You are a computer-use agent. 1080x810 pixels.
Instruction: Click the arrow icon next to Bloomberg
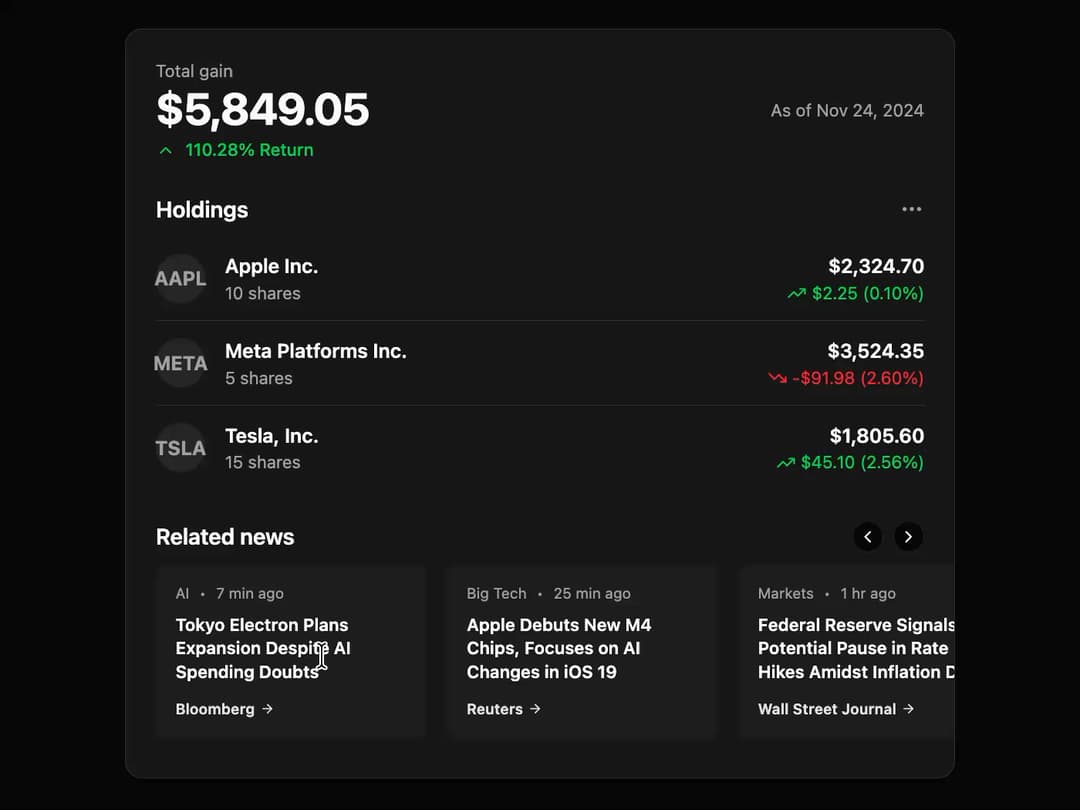[x=268, y=709]
